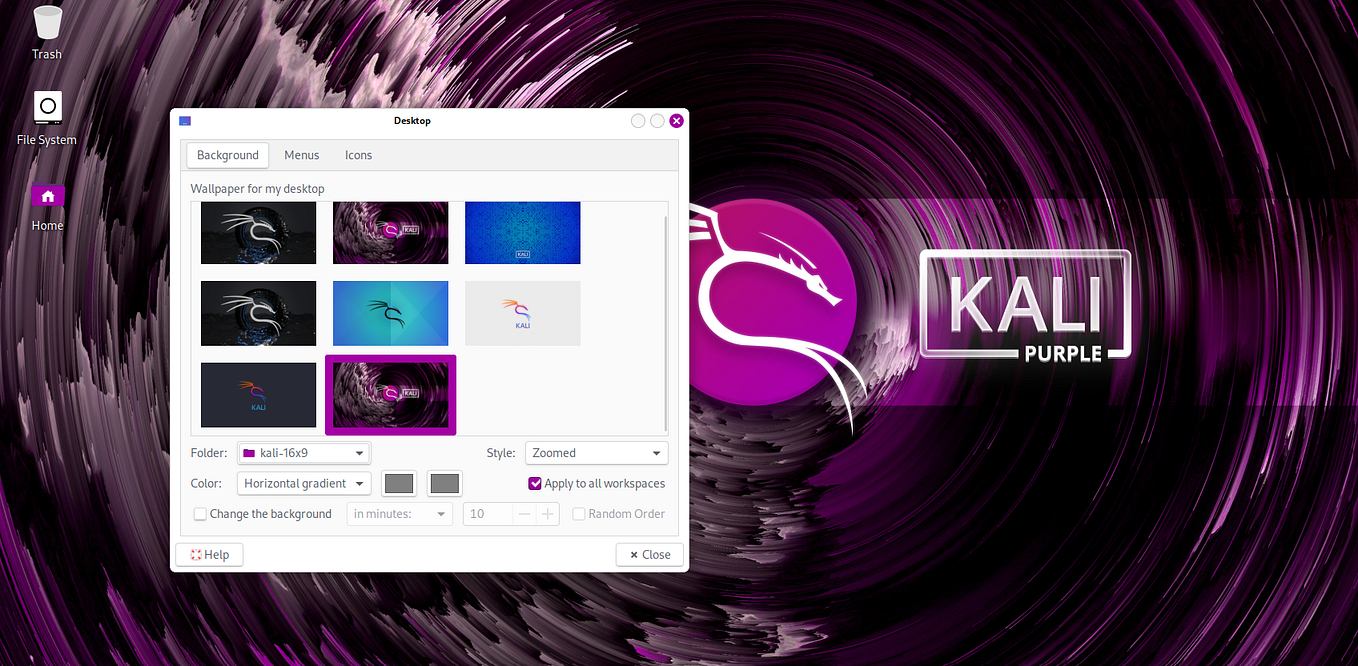The height and width of the screenshot is (666, 1358).
Task: Decrease minutes with the minus button
Action: pyautogui.click(x=525, y=514)
